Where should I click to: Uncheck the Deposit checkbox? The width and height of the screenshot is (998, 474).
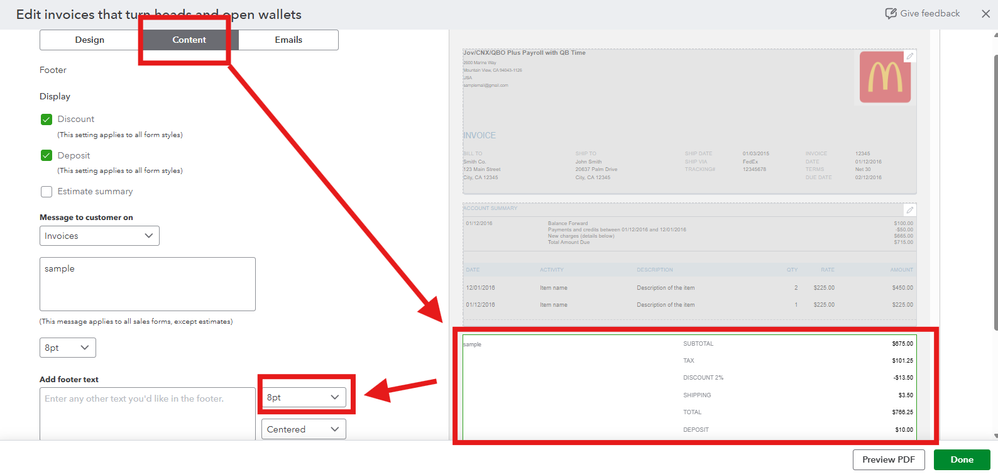(x=46, y=155)
